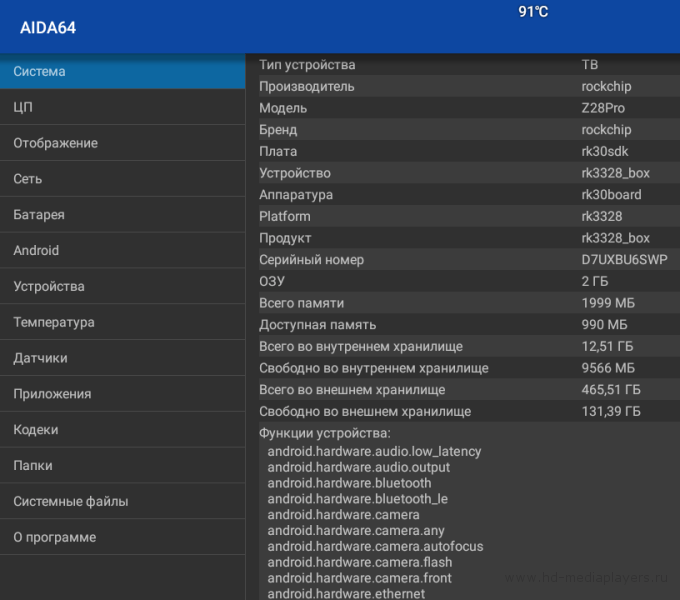Select android.hardware.camera.flash entry

[x=360, y=562]
